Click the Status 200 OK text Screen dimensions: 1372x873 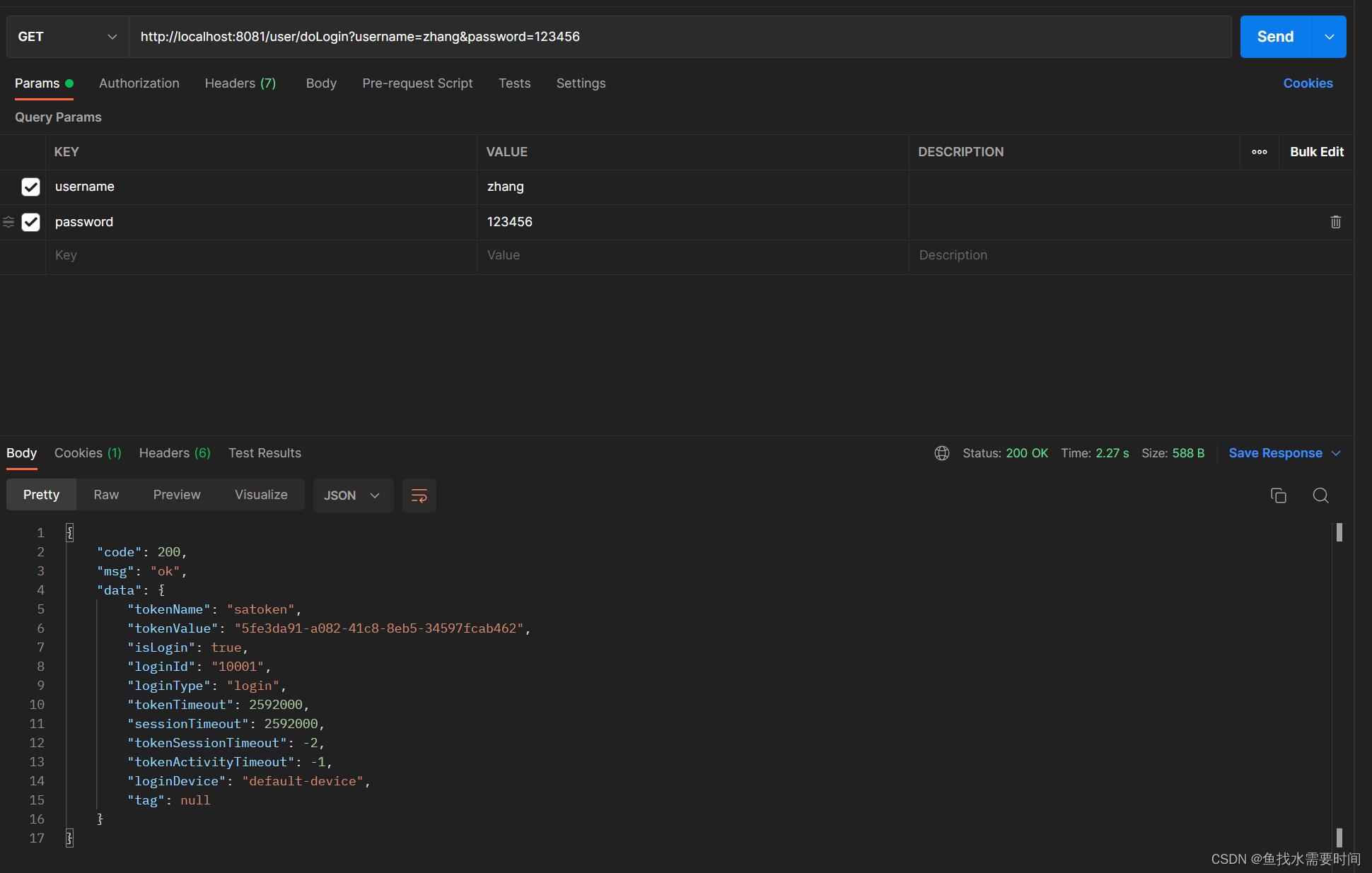point(1005,453)
